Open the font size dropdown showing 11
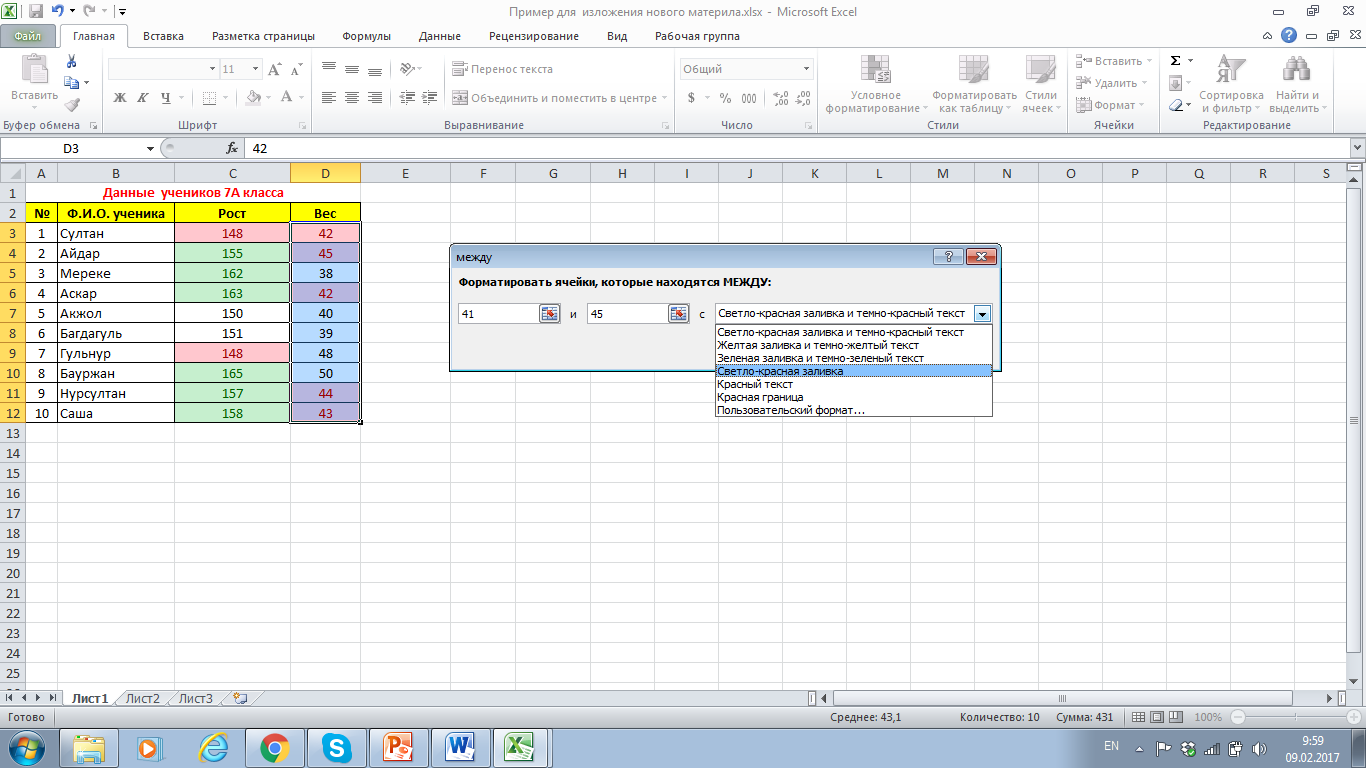The height and width of the screenshot is (768, 1366). [x=256, y=69]
